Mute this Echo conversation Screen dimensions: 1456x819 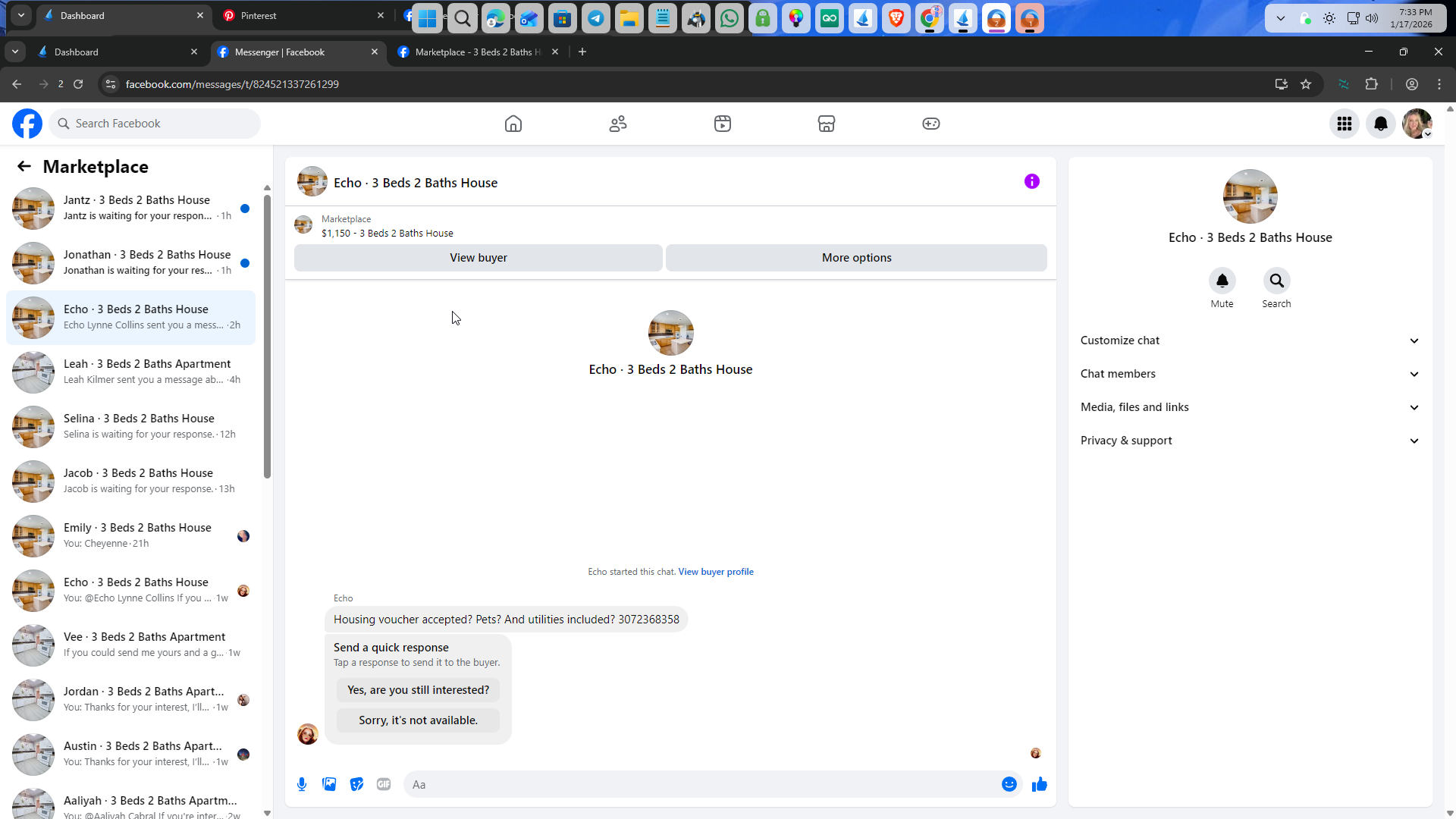click(x=1222, y=281)
